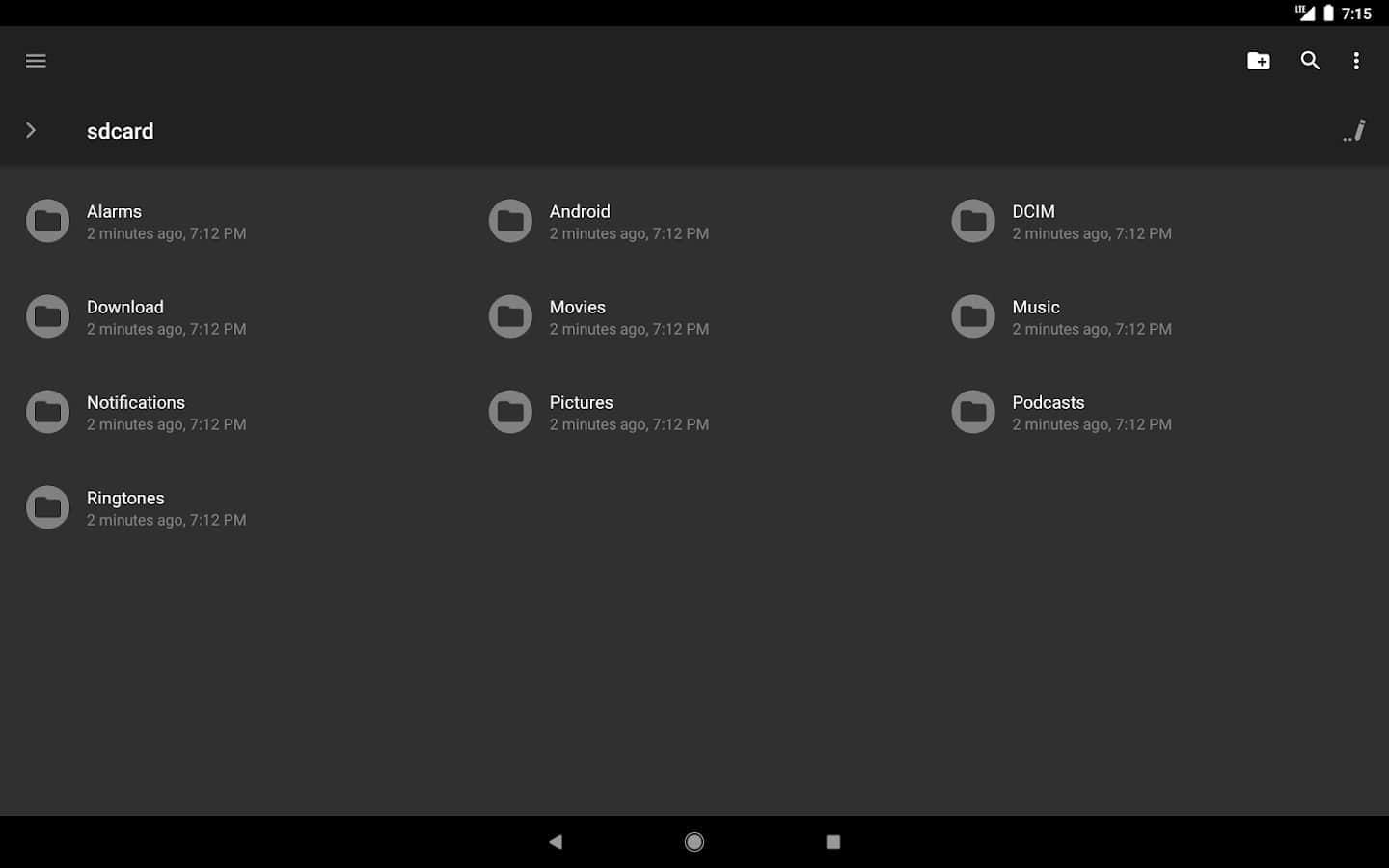Open the three-dot overflow menu
The image size is (1389, 868).
tap(1356, 61)
